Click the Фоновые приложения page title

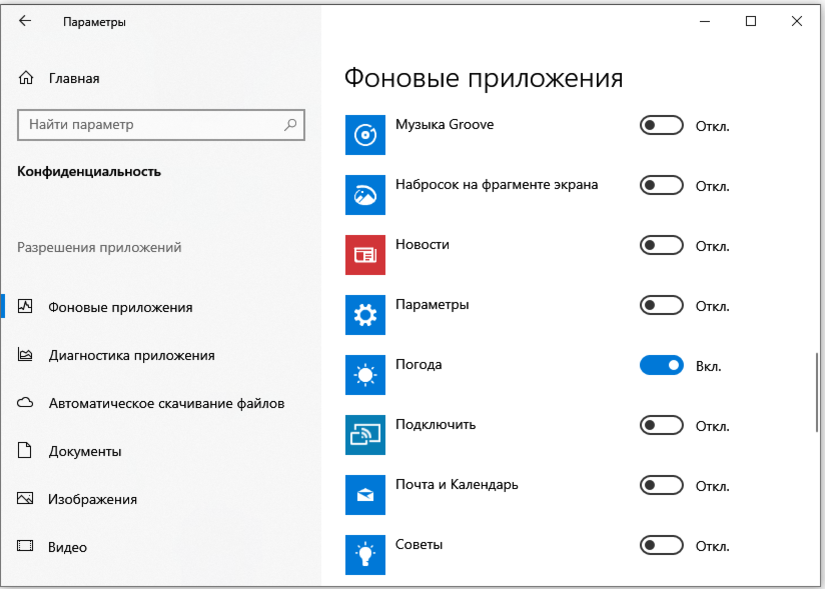point(484,78)
